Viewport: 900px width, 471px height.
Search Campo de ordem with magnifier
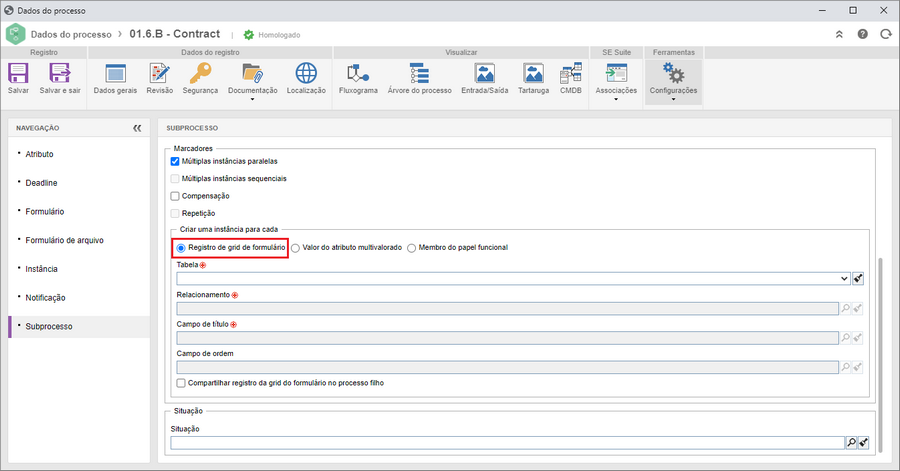pyautogui.click(x=845, y=367)
